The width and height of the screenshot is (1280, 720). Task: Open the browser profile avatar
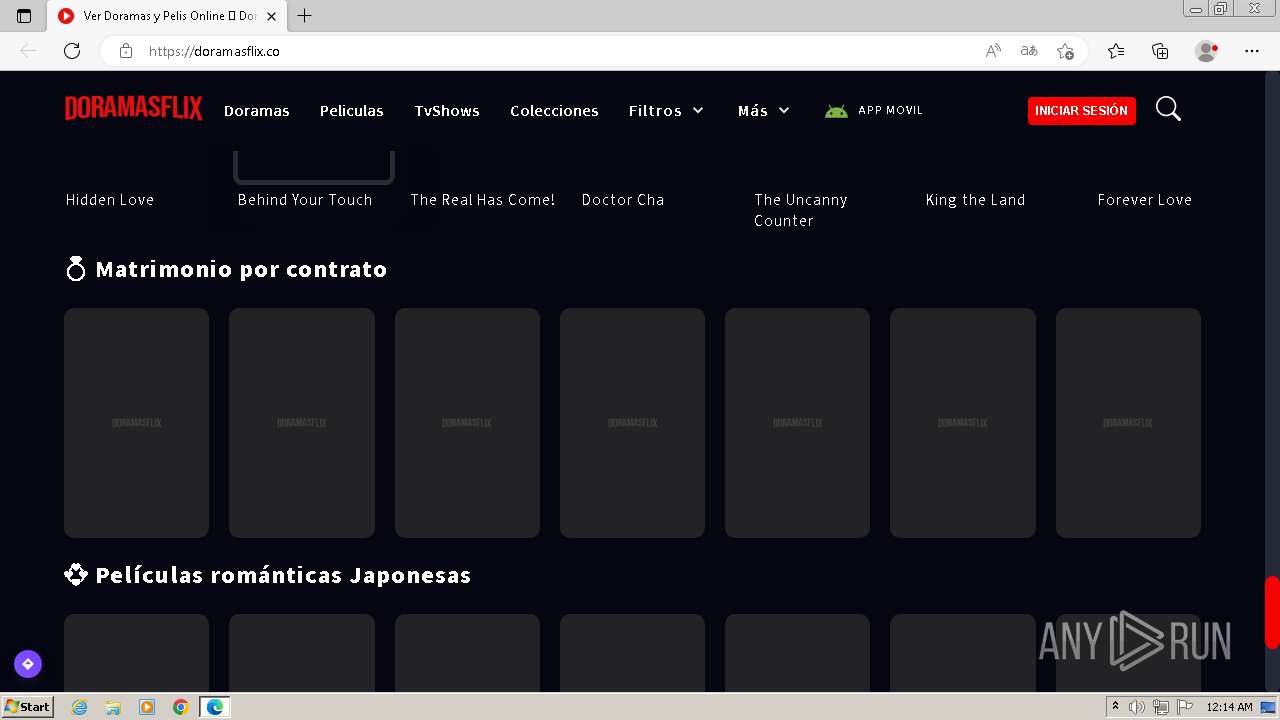(x=1206, y=51)
